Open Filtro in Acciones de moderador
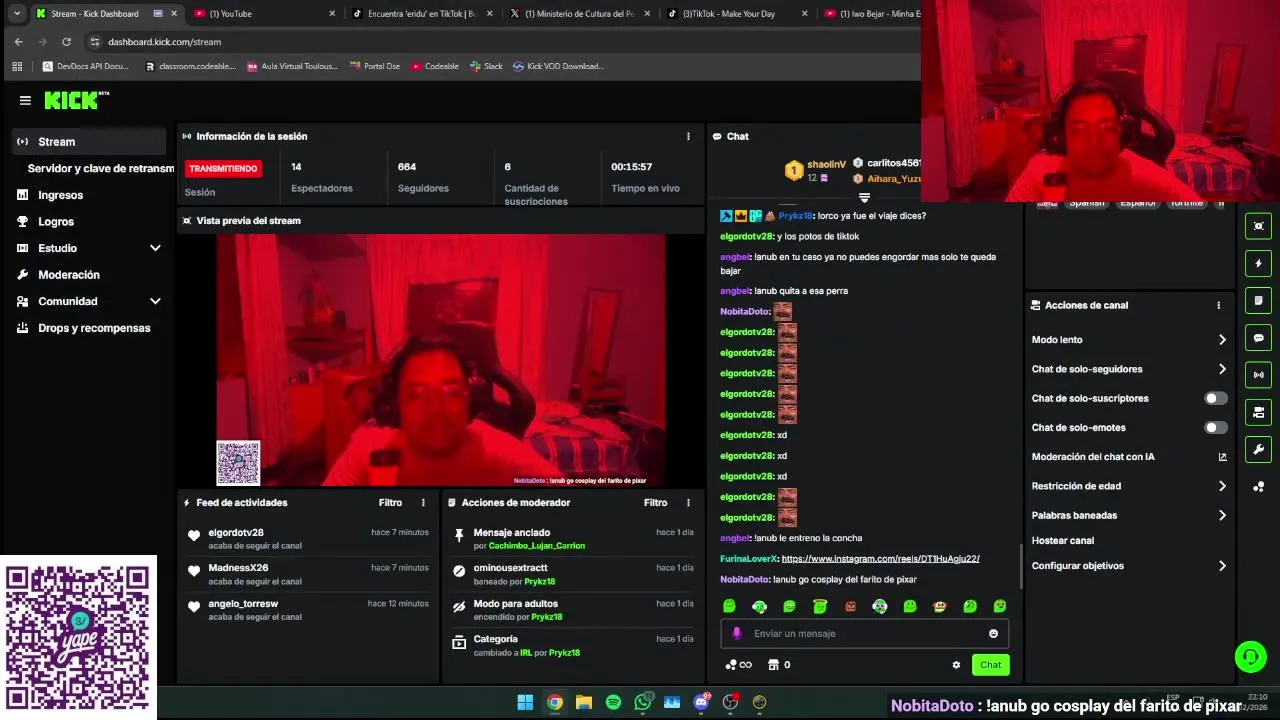The width and height of the screenshot is (1280, 720). pyautogui.click(x=655, y=503)
